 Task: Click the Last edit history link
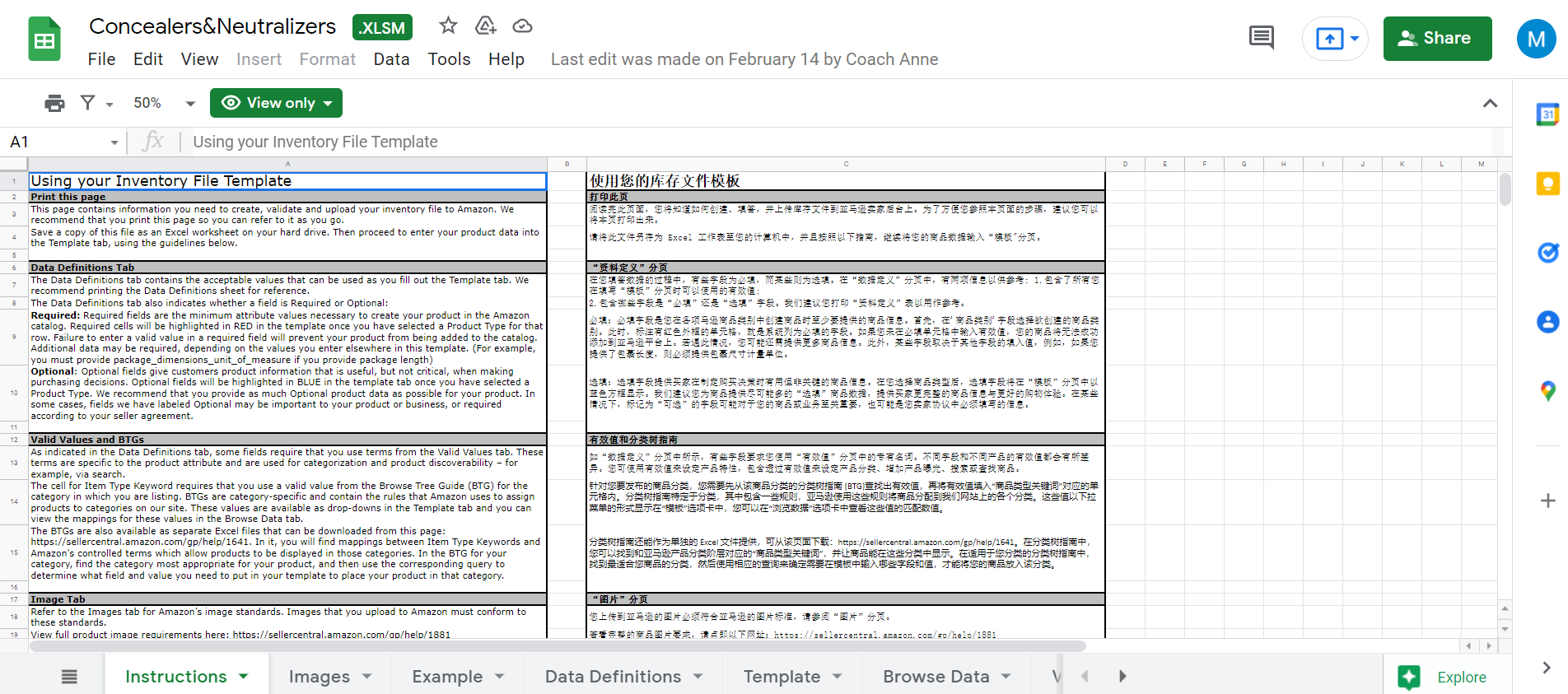[x=744, y=59]
